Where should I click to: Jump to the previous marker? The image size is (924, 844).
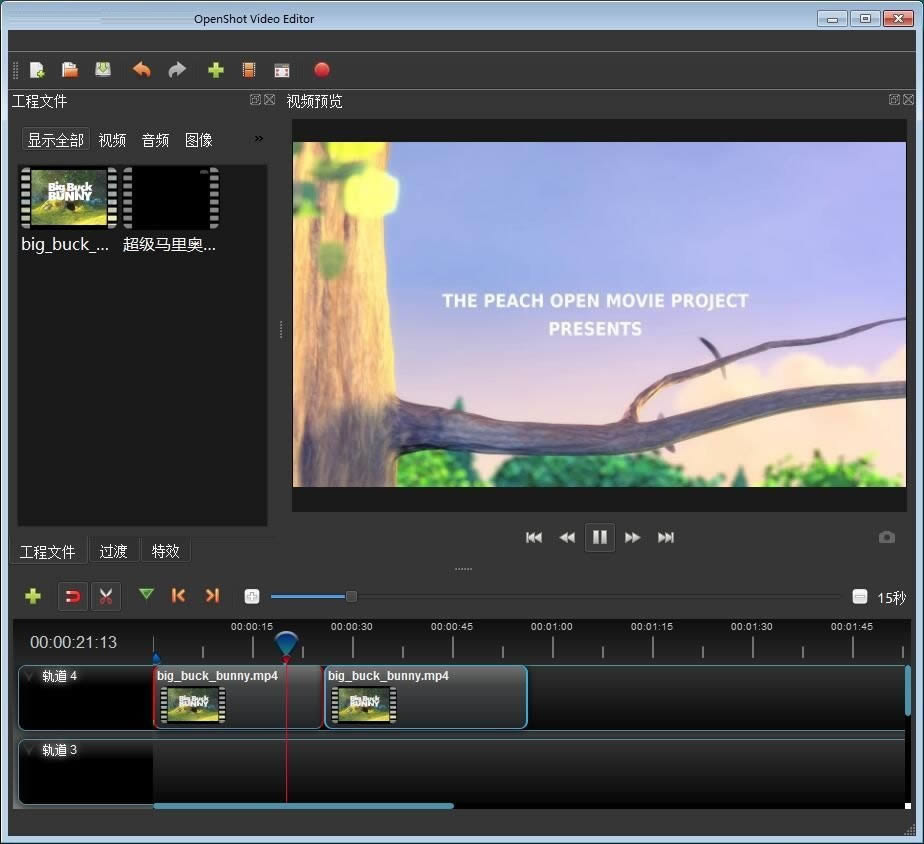pyautogui.click(x=178, y=595)
